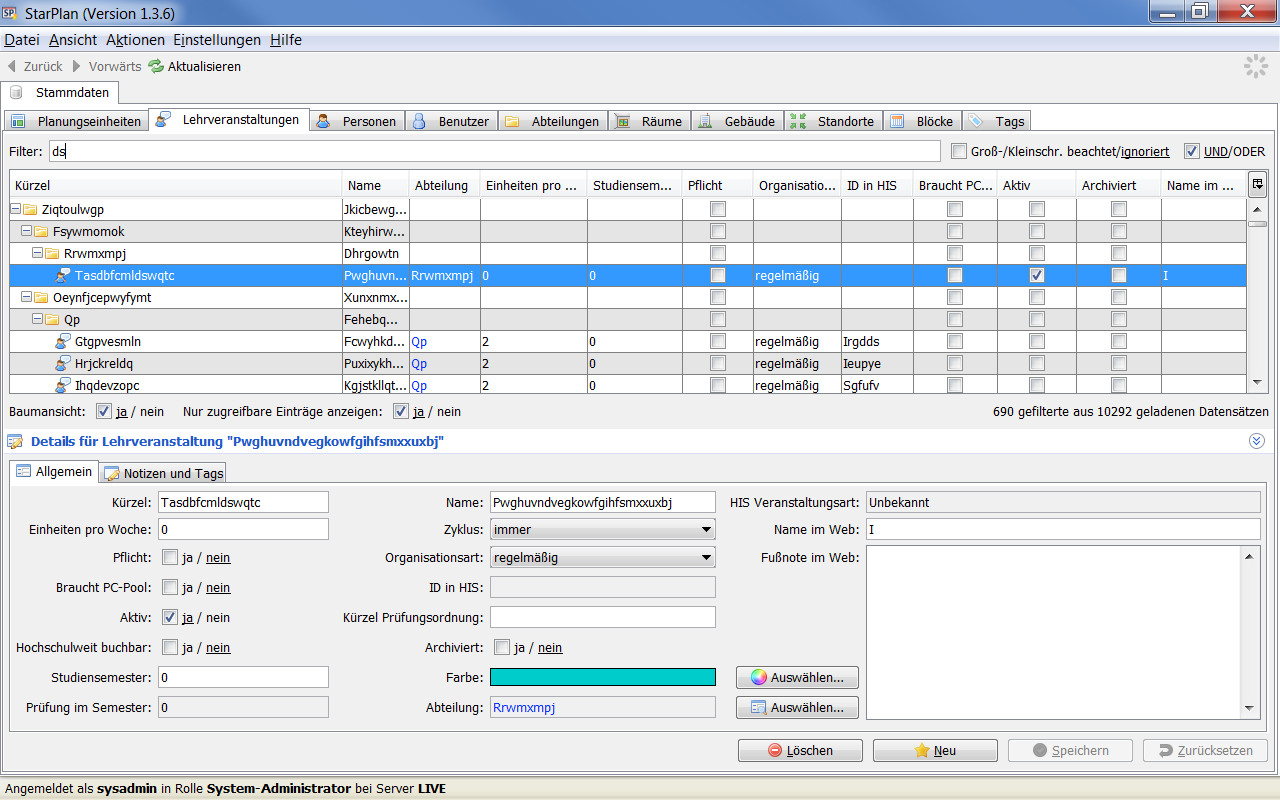Click the Gebäude tab building icon
1280x800 pixels.
(x=704, y=121)
